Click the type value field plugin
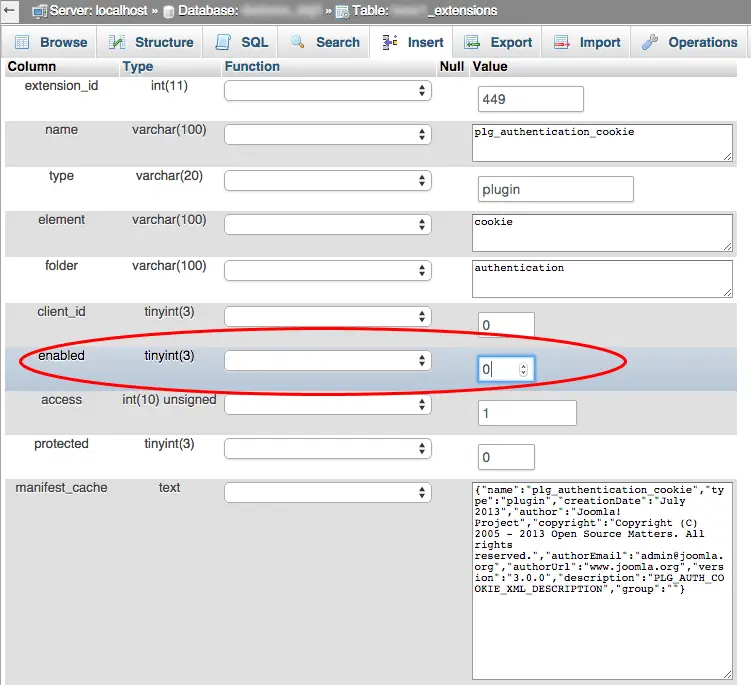Image resolution: width=751 pixels, height=685 pixels. 556,189
